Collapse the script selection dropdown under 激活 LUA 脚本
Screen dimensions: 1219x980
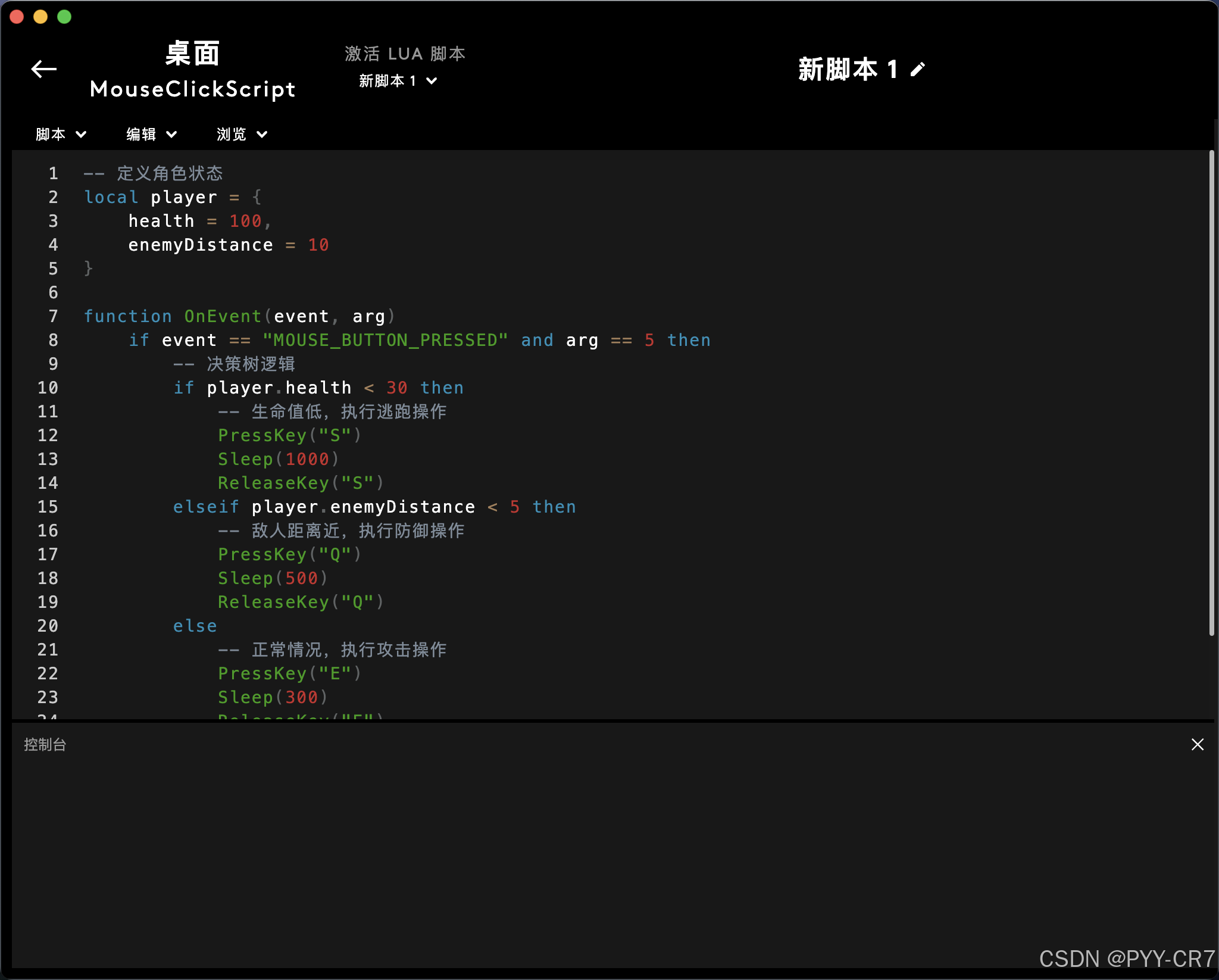click(x=431, y=80)
